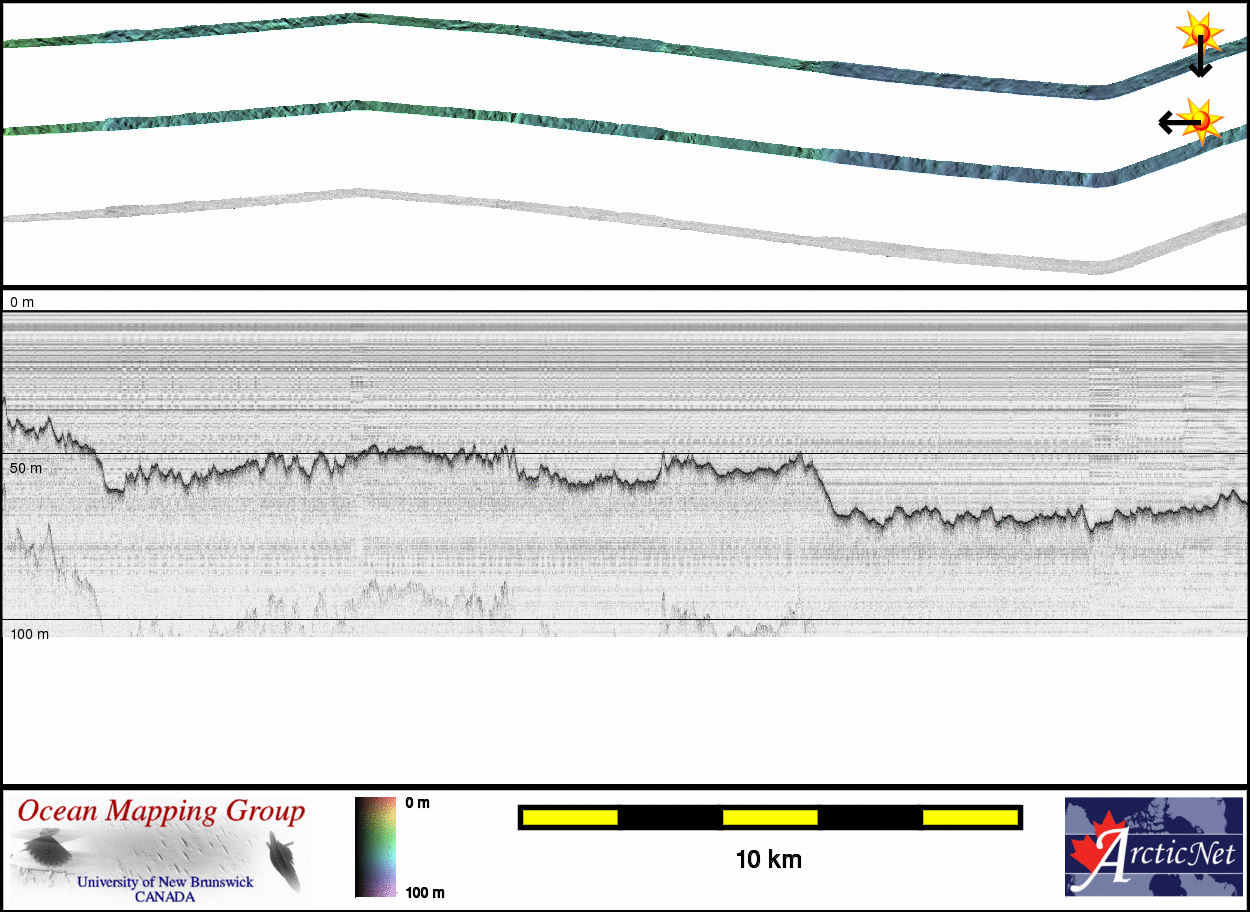1250x912 pixels.
Task: Click the 0 m label above the profile
Action: point(21,302)
